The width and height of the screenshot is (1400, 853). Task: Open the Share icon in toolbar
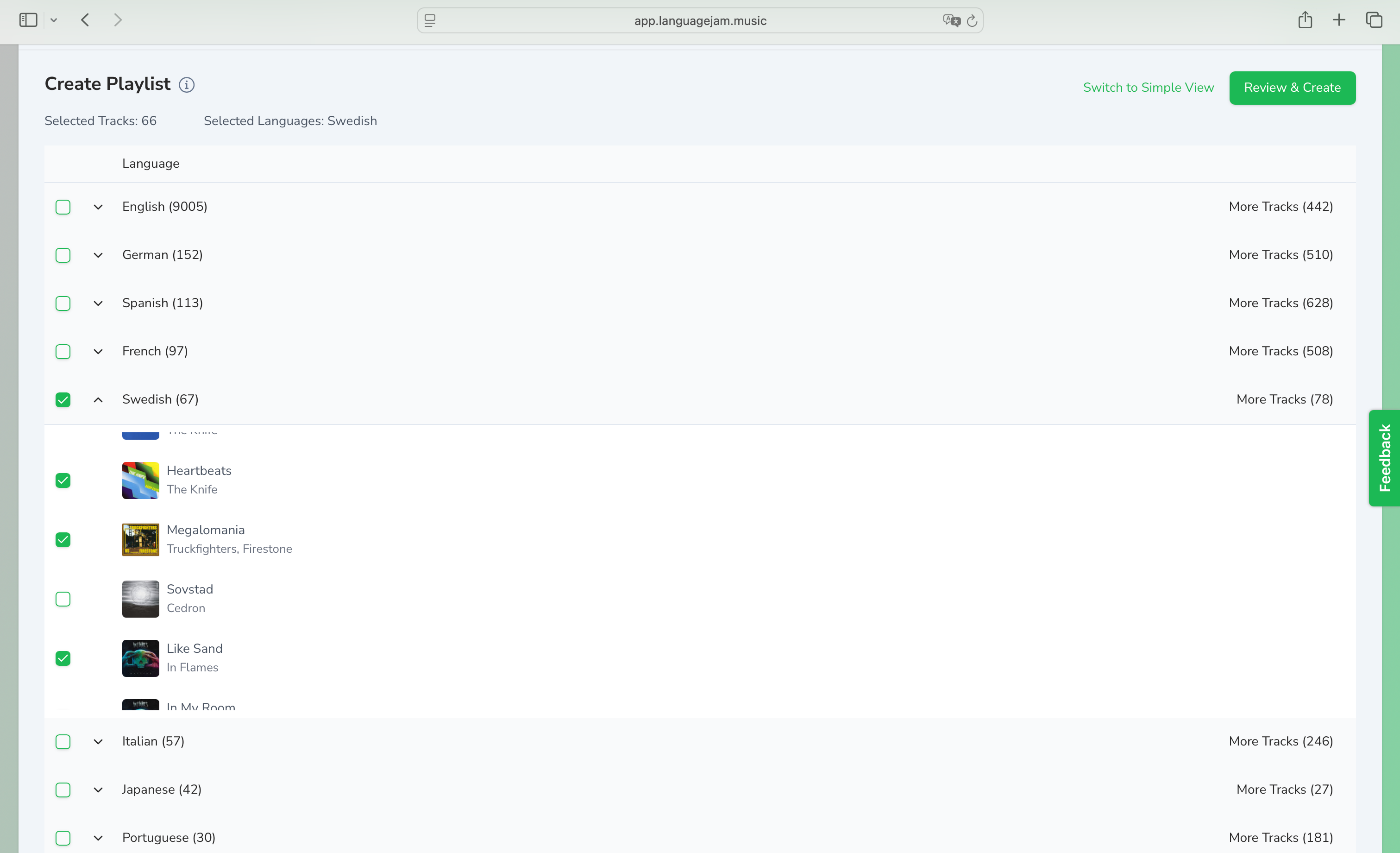click(1305, 20)
